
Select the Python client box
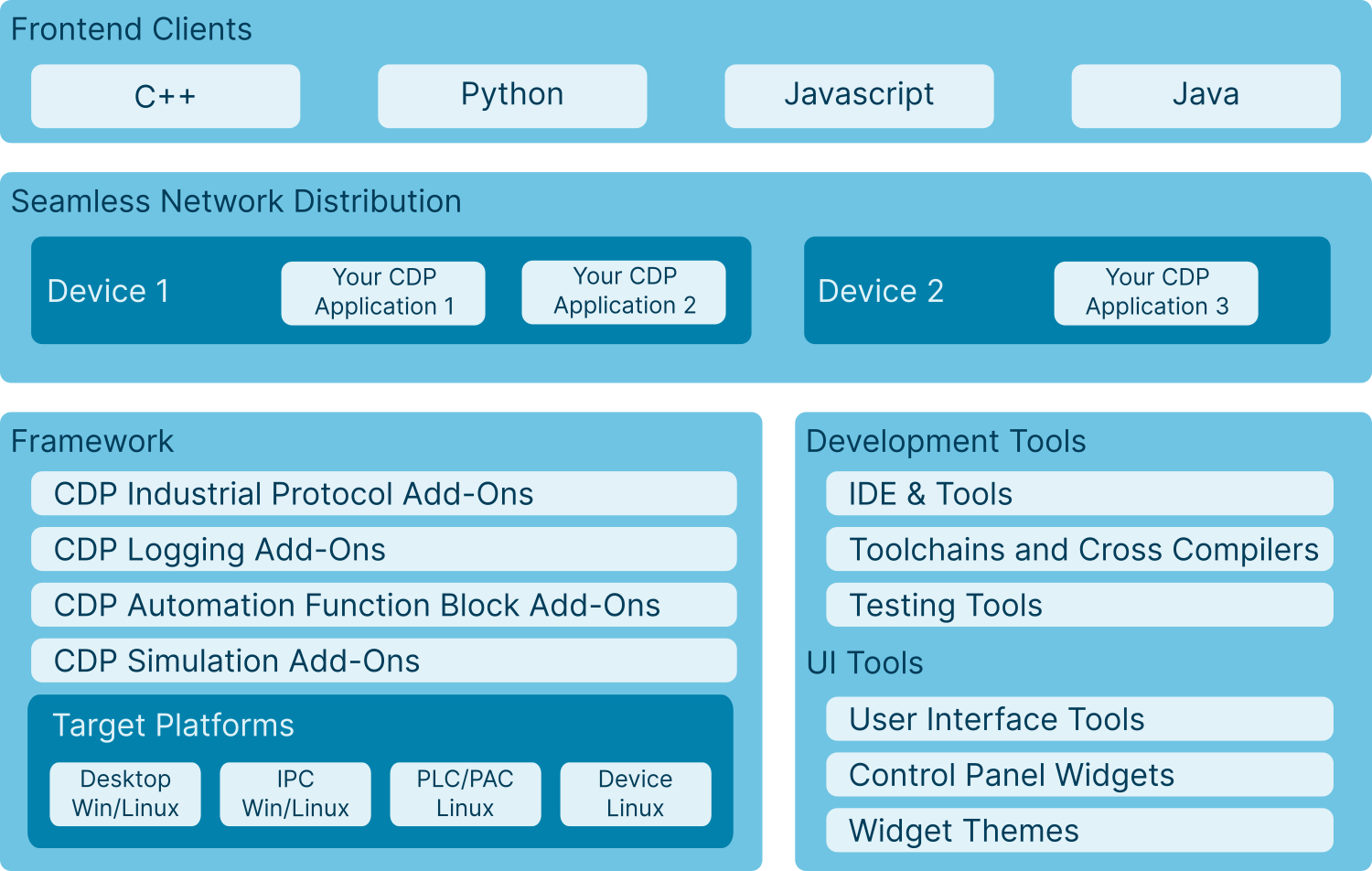click(512, 96)
